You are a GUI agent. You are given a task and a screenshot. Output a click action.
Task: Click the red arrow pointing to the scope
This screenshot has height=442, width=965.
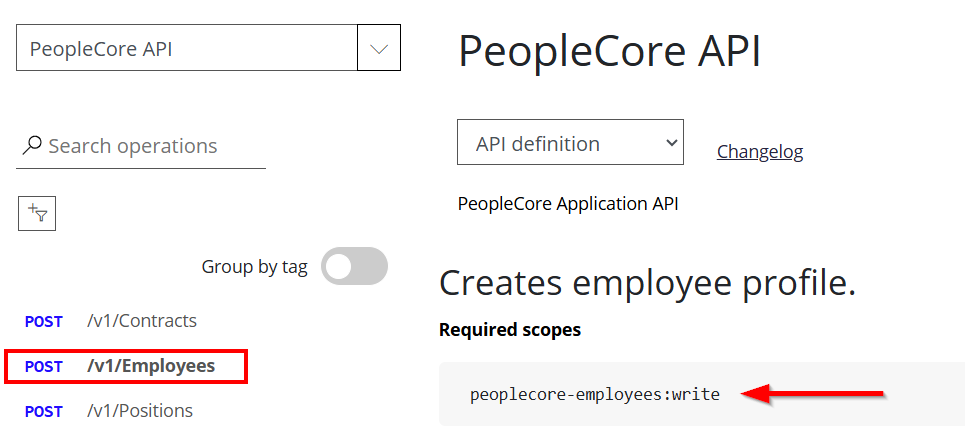[x=812, y=394]
